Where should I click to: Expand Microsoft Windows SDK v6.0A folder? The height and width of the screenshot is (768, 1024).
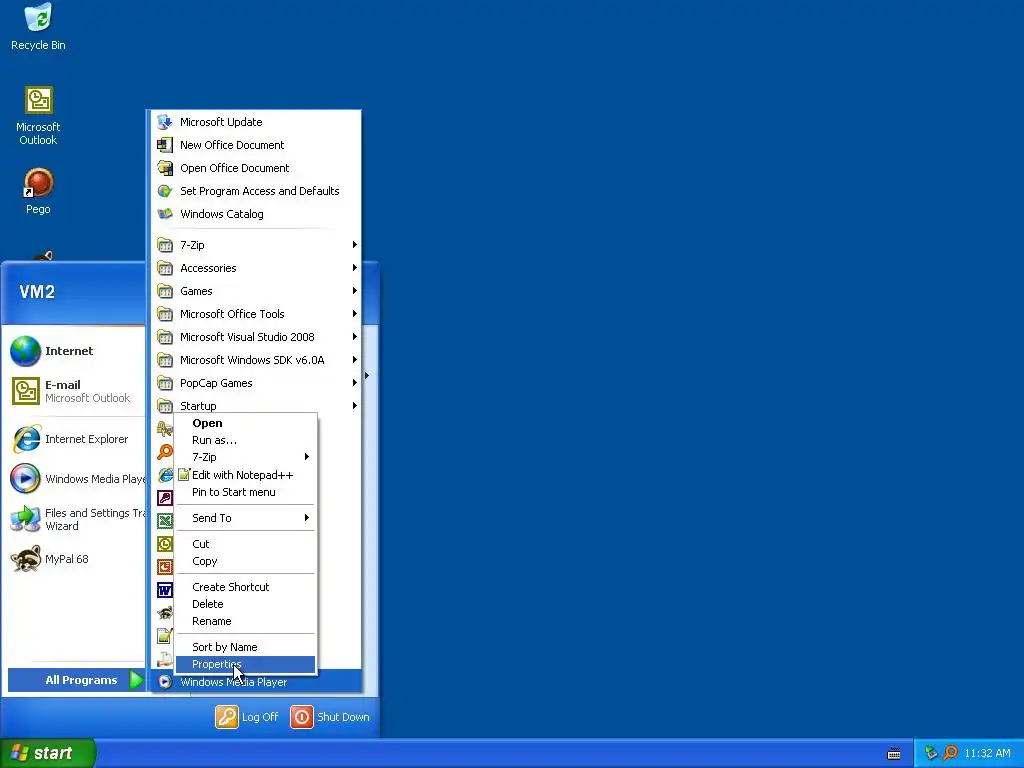click(255, 360)
